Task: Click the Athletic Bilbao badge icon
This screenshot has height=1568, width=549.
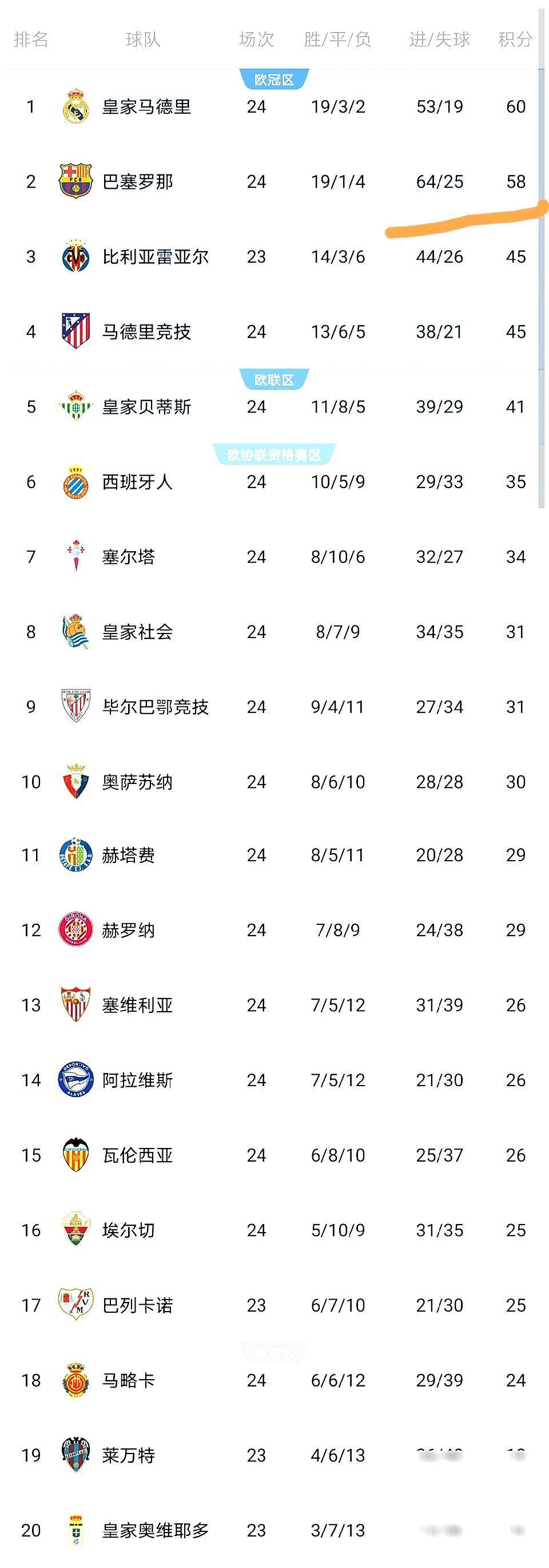Action: tap(76, 706)
